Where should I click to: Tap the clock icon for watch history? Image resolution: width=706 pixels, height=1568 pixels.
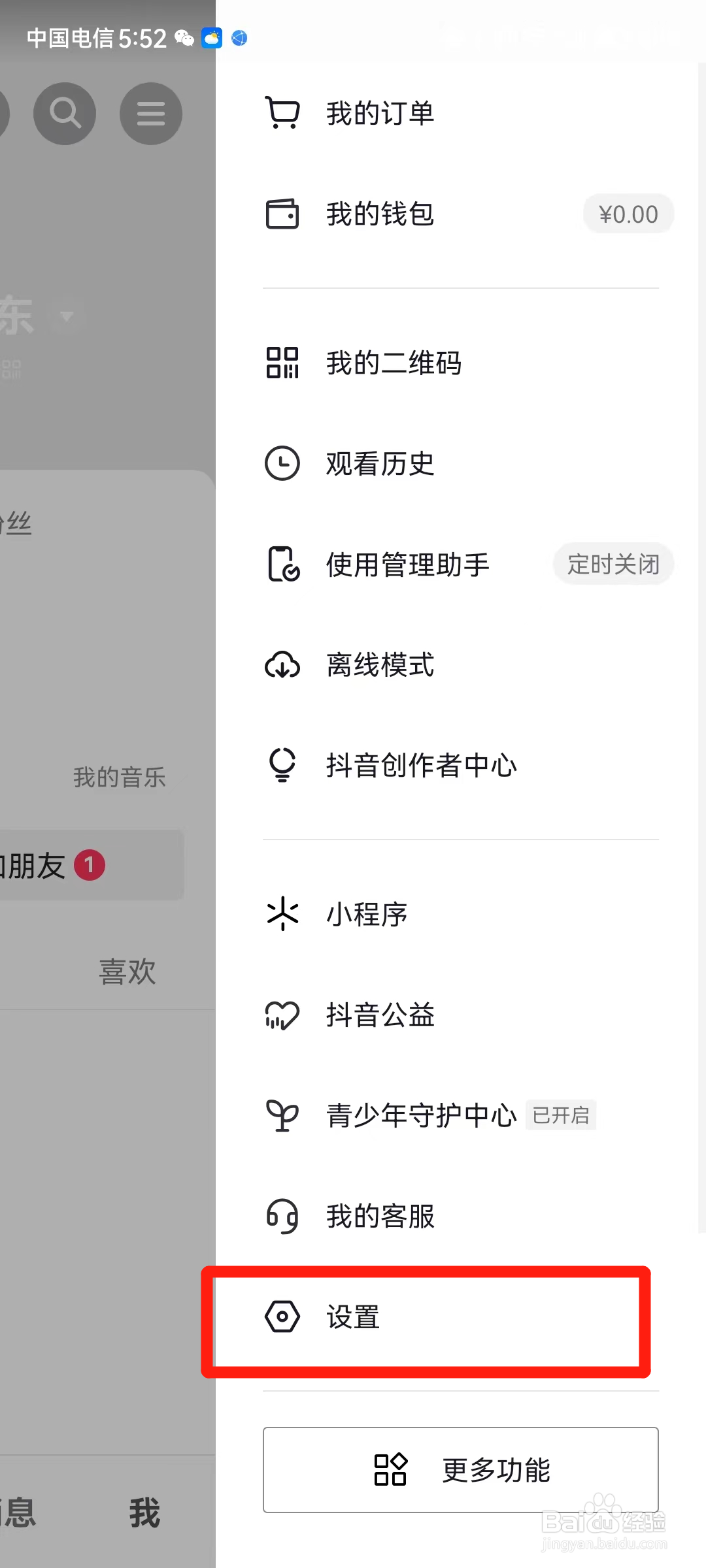click(x=282, y=464)
